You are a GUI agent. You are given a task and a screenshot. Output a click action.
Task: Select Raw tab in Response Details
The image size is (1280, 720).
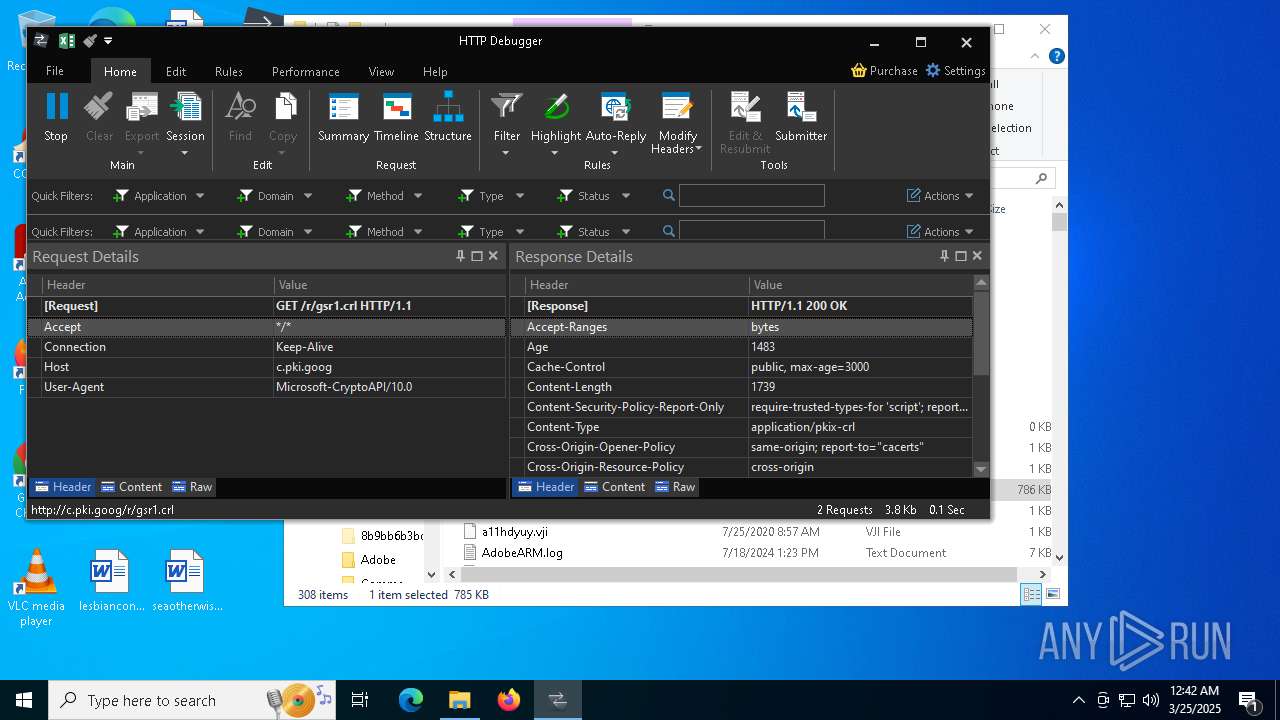[x=675, y=487]
